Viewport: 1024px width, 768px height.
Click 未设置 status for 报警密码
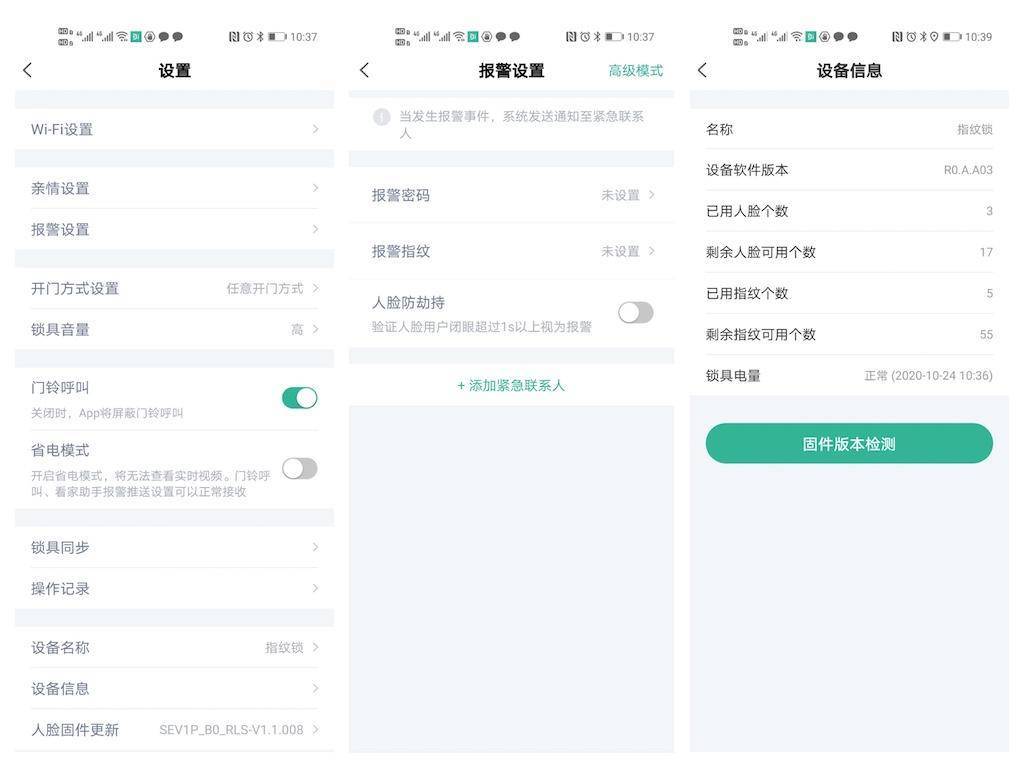click(x=620, y=195)
